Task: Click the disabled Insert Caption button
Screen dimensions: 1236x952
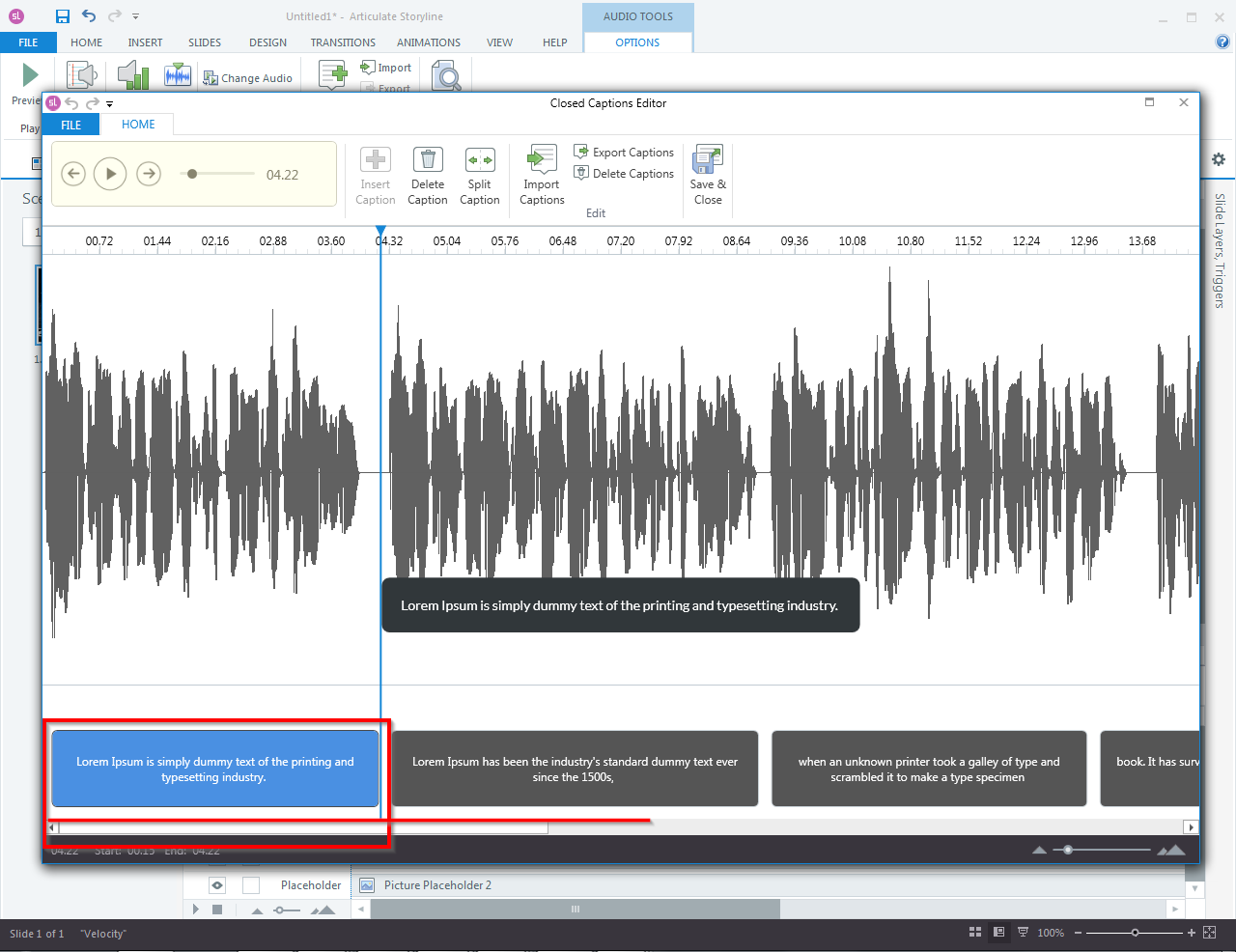Action: tap(376, 176)
